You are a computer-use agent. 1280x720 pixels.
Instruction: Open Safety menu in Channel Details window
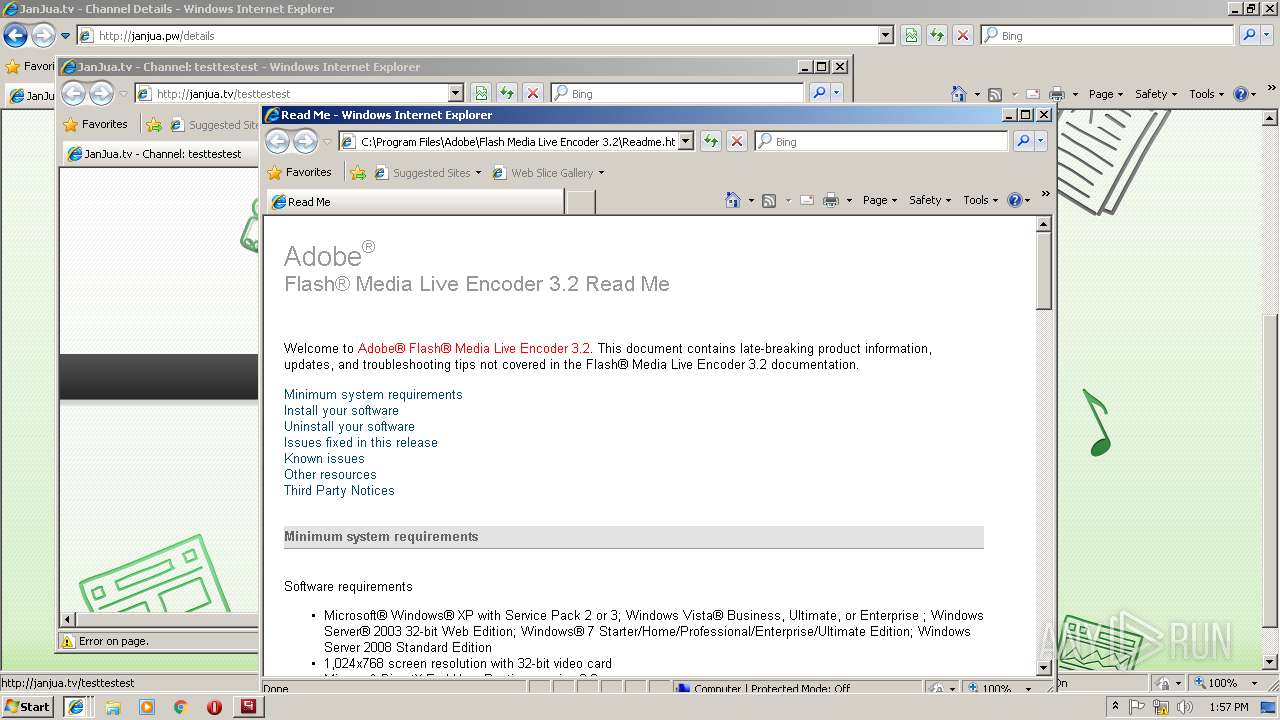coord(1156,94)
